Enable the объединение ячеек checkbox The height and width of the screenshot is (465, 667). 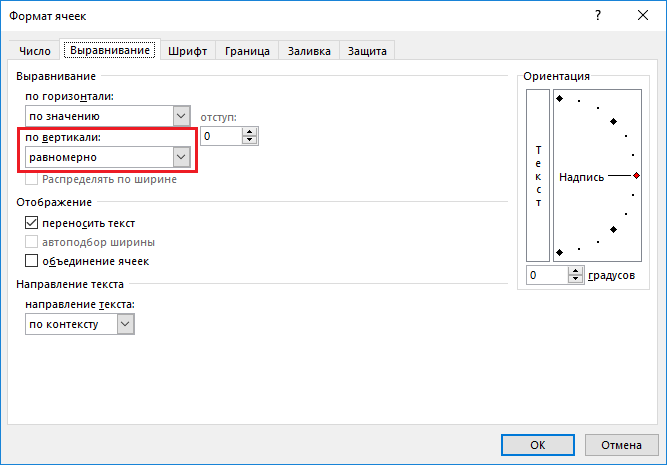(31, 261)
